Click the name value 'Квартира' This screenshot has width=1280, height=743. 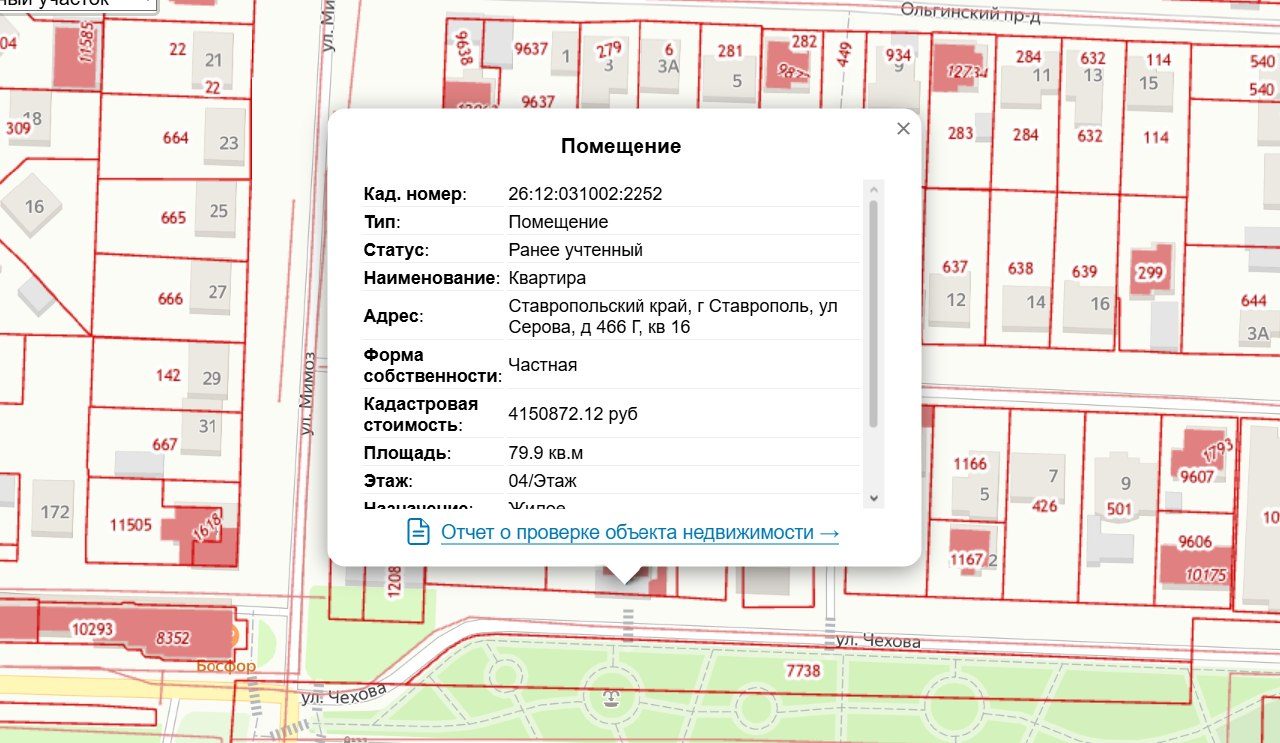(547, 278)
